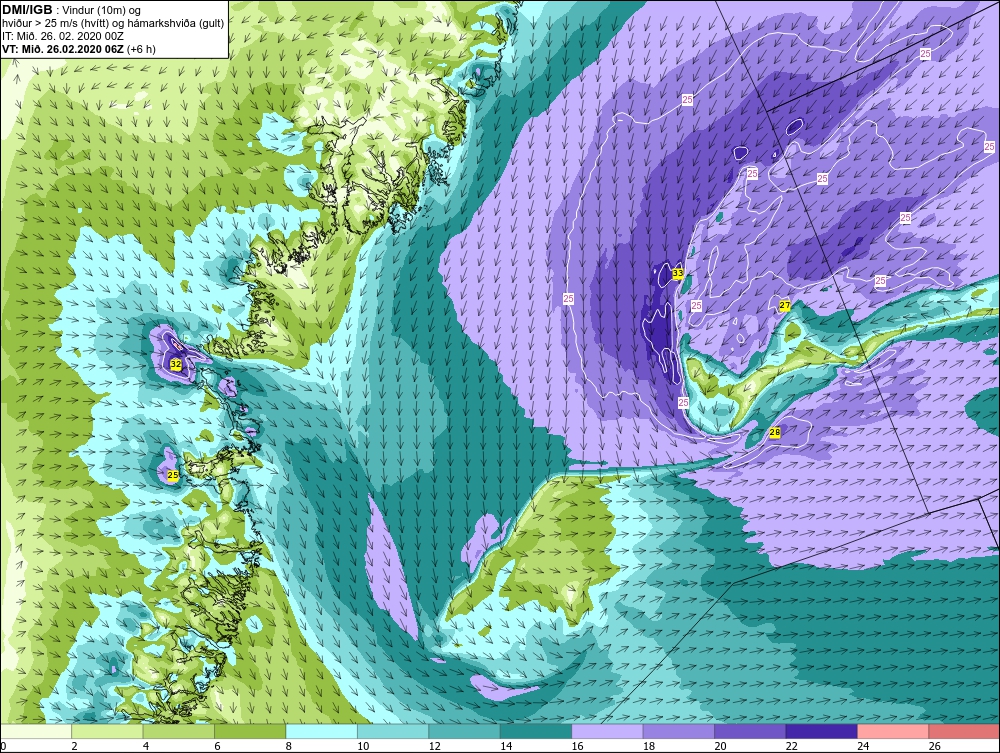Click the legend value "8"
This screenshot has height=753, width=1000.
pyautogui.click(x=289, y=746)
